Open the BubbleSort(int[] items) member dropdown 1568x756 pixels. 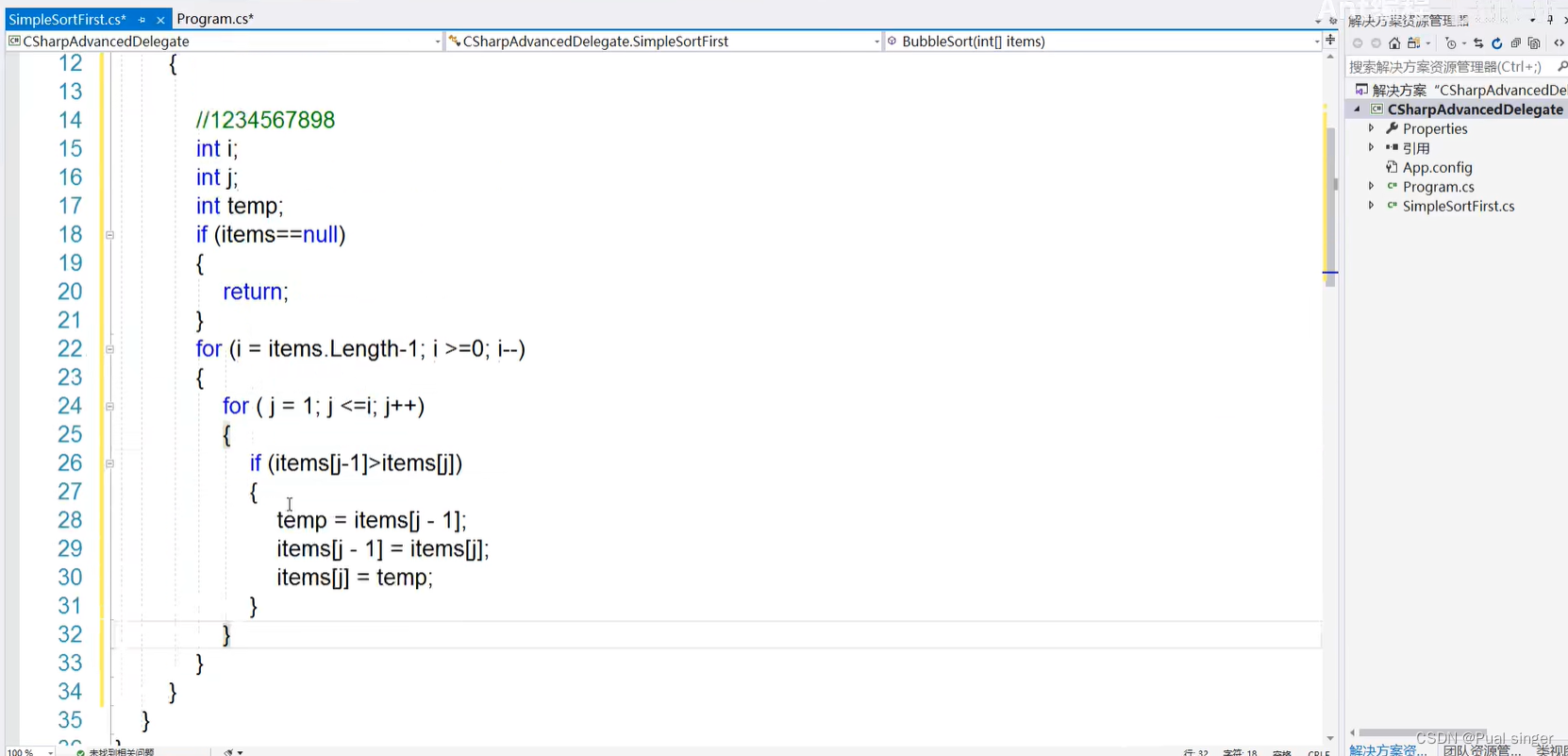point(1316,42)
